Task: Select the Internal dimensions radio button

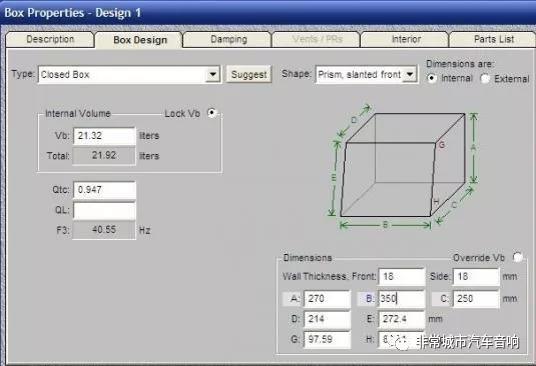Action: (x=432, y=78)
